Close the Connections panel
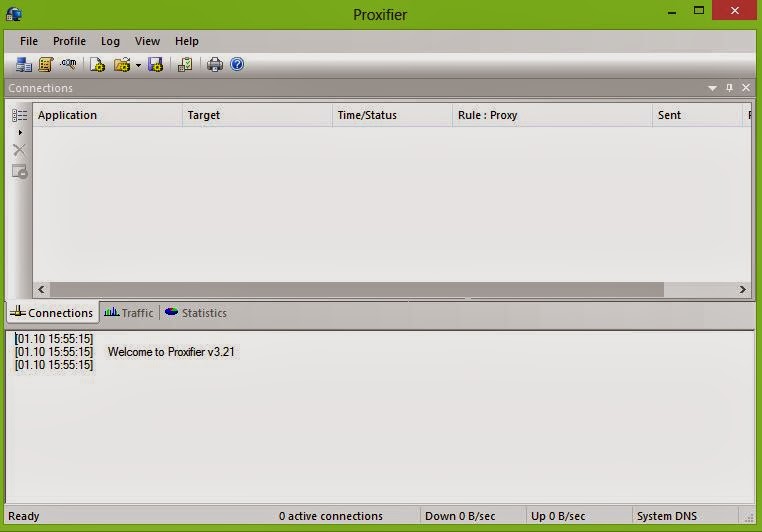This screenshot has height=532, width=762. (746, 87)
